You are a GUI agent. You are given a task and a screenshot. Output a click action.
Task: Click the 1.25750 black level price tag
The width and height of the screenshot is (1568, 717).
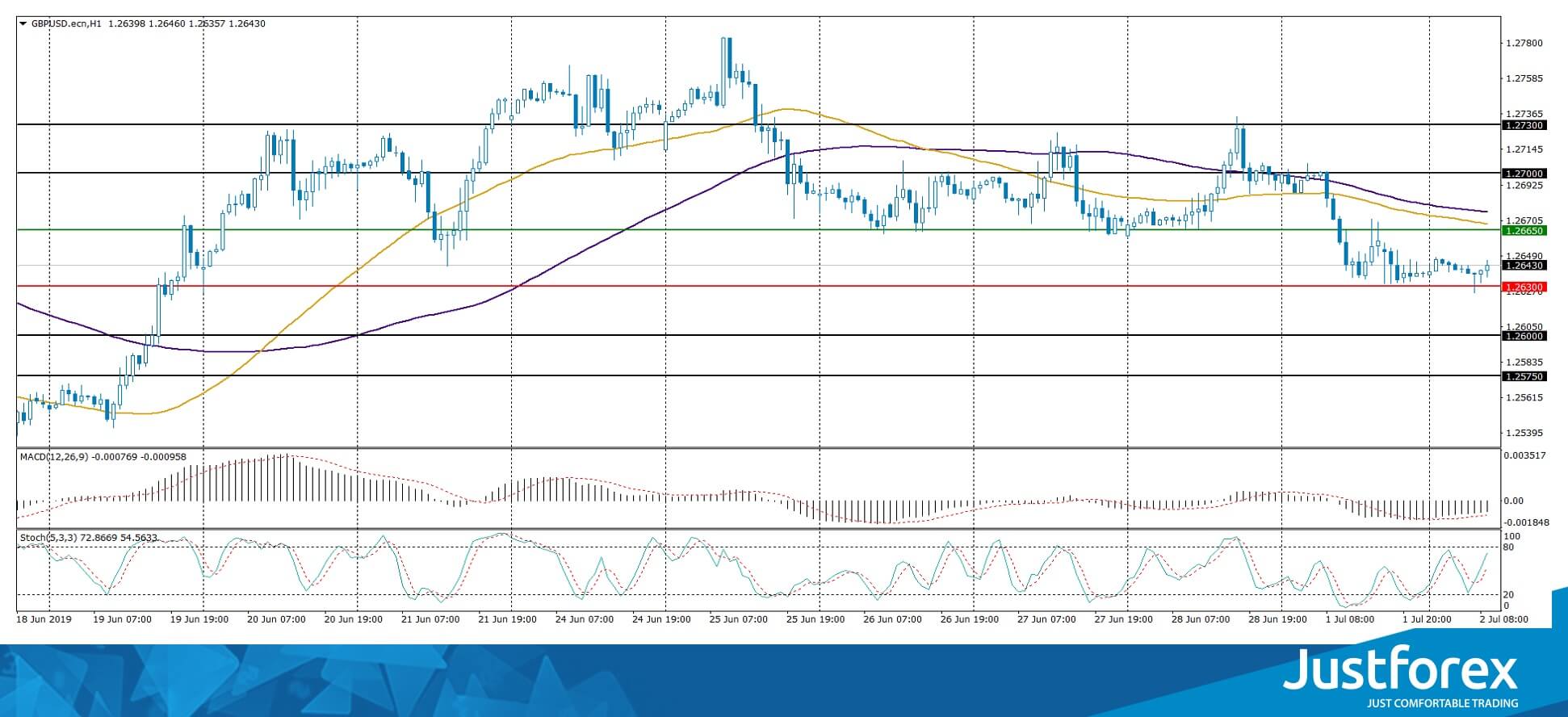point(1524,376)
